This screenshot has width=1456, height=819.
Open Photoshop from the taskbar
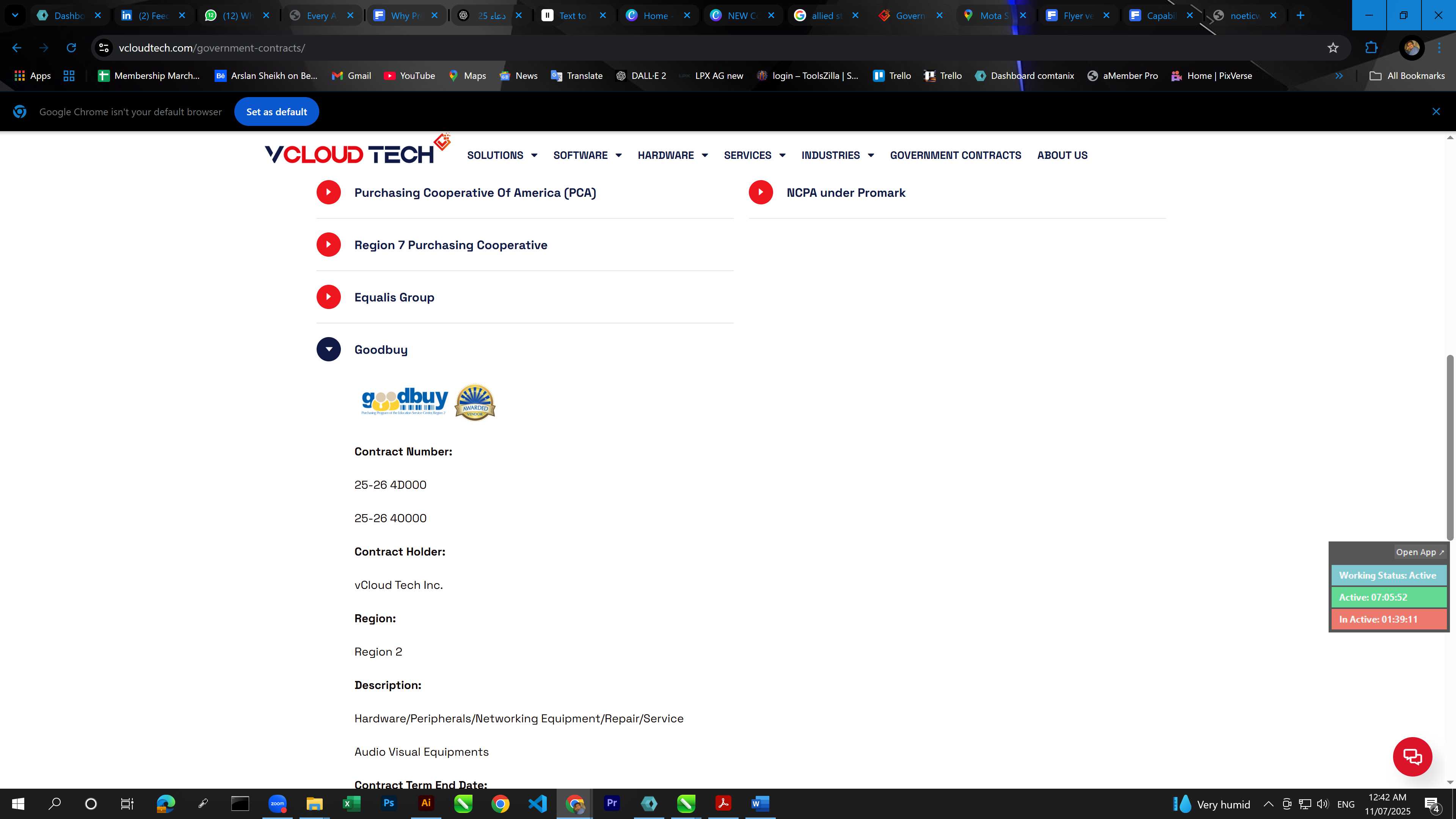(388, 803)
